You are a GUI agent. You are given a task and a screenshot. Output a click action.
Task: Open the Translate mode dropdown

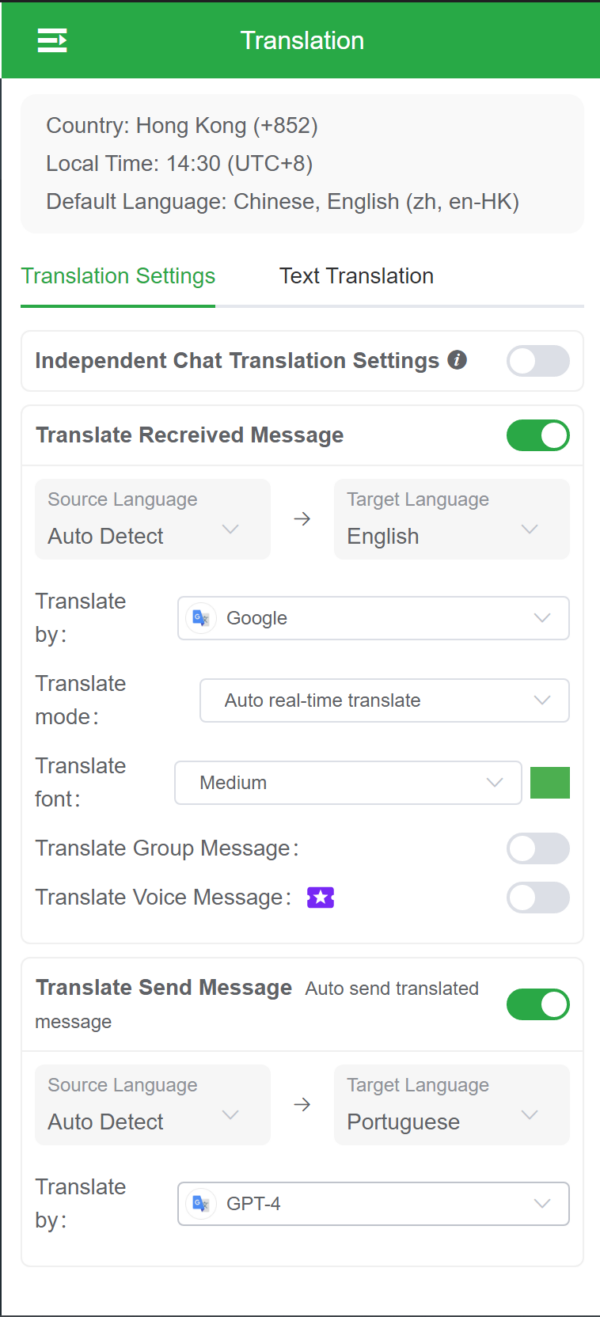[x=384, y=700]
